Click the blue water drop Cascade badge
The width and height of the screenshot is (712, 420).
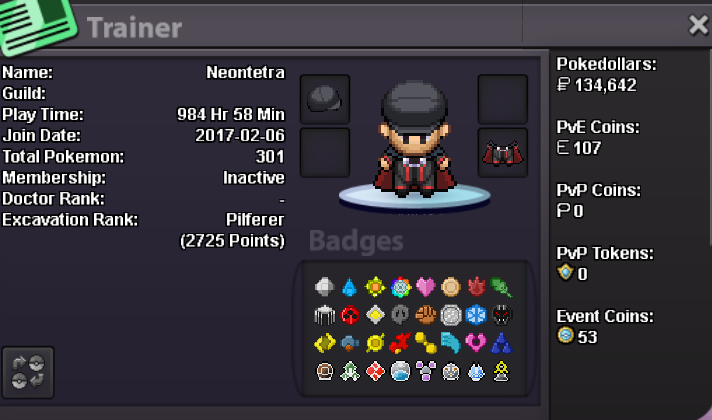(x=349, y=287)
